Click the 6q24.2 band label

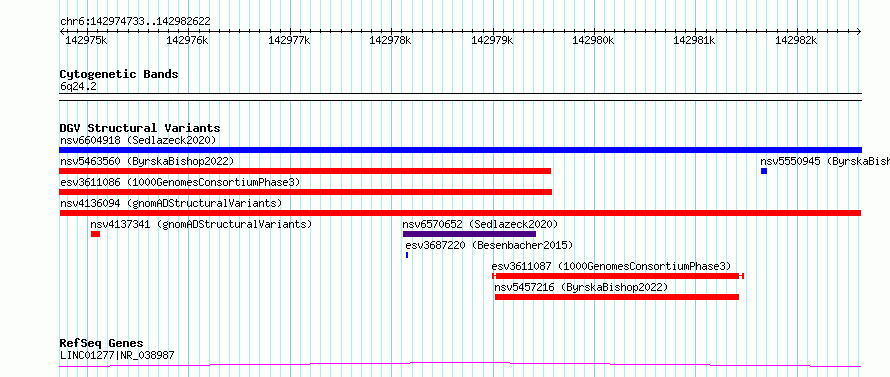pos(78,87)
